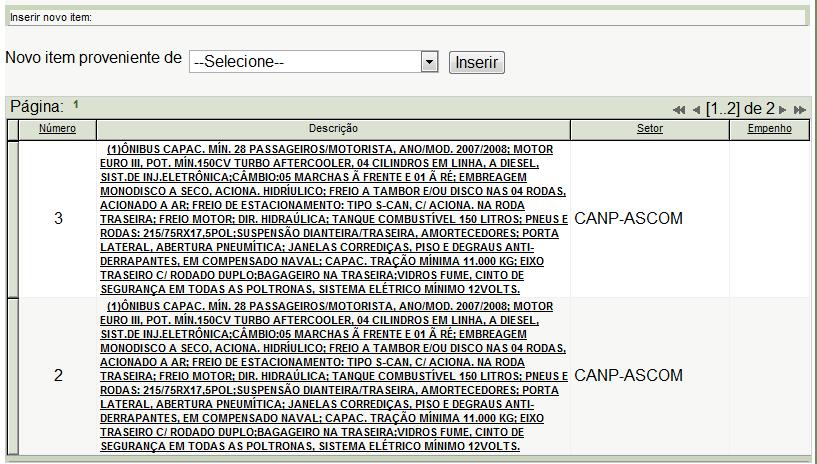Open description link of item number 2
Viewport: 817px width, 464px height.
coord(333,376)
